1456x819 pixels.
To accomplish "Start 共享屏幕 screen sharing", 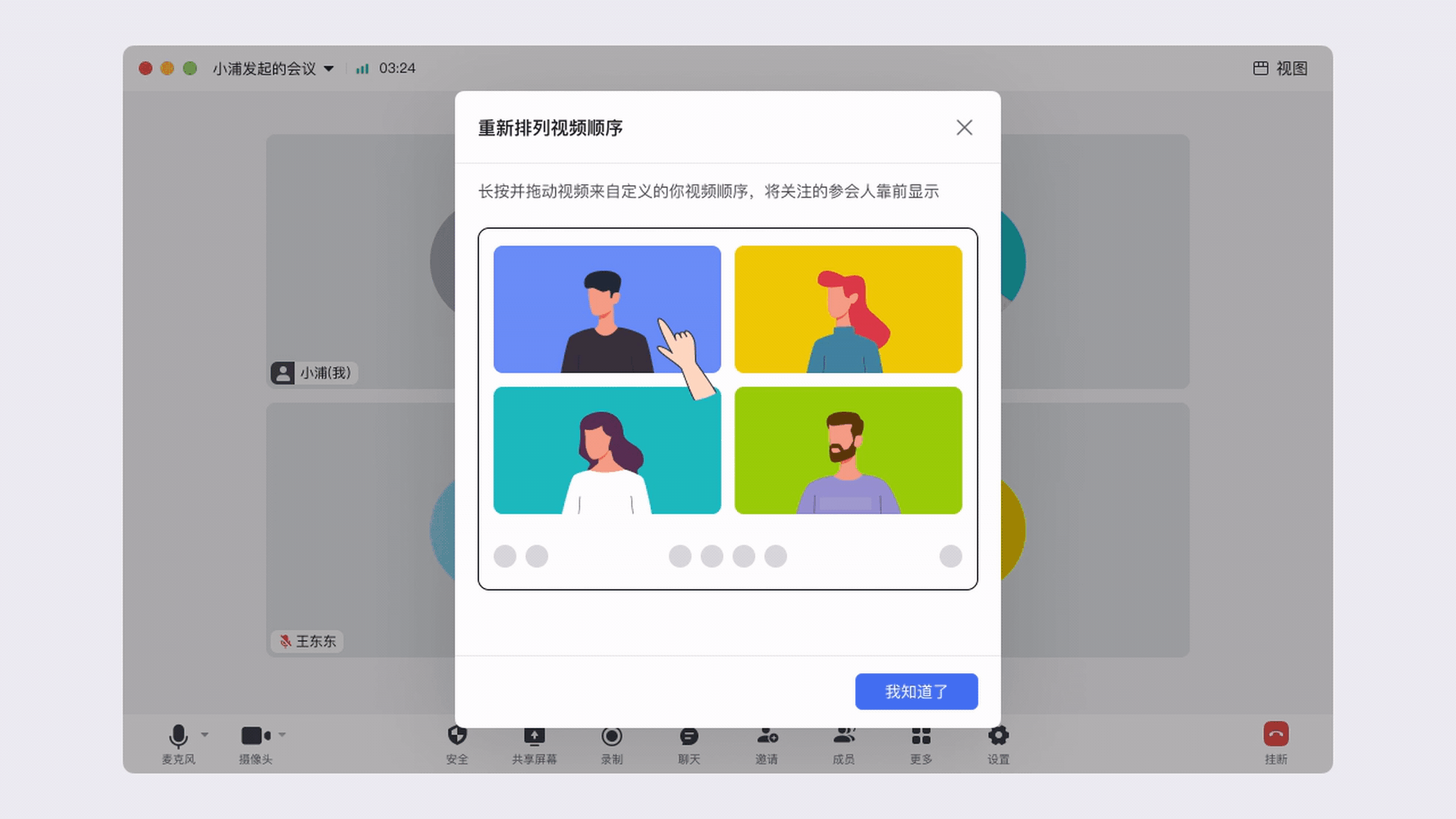I will tap(534, 736).
